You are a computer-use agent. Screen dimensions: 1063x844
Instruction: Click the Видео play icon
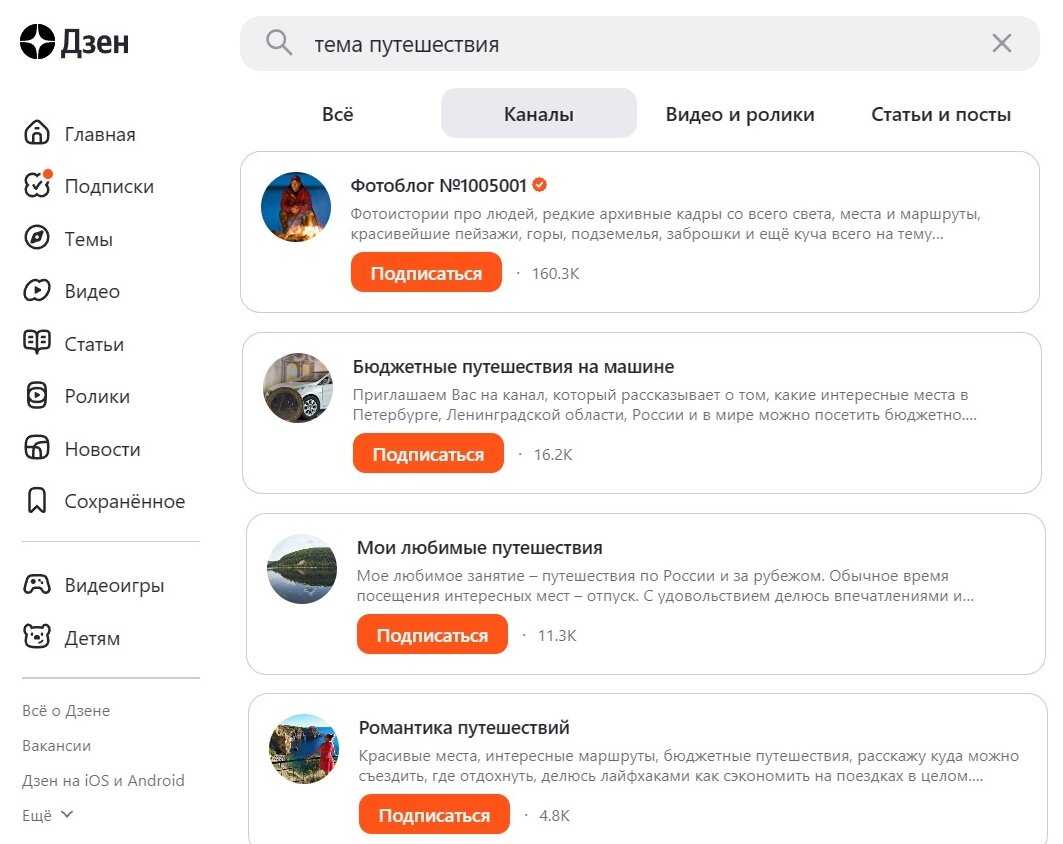pyautogui.click(x=37, y=290)
